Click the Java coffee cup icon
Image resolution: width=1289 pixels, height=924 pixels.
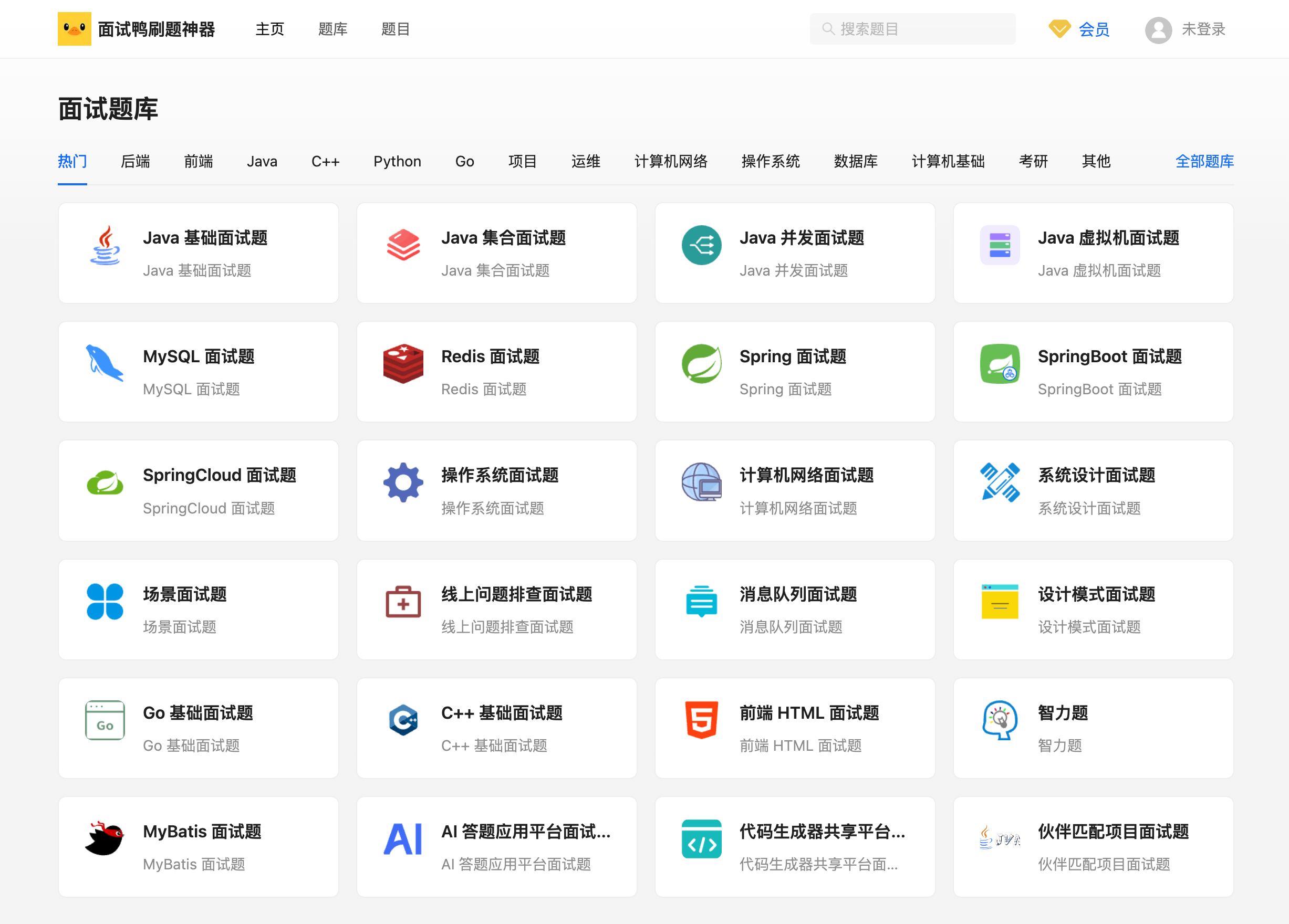point(105,245)
